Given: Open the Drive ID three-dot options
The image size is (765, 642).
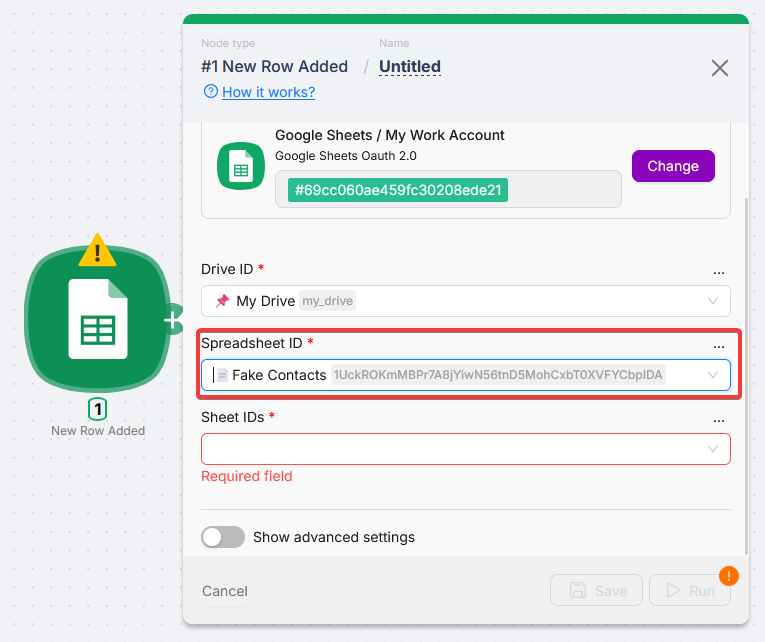Looking at the screenshot, I should (x=718, y=271).
